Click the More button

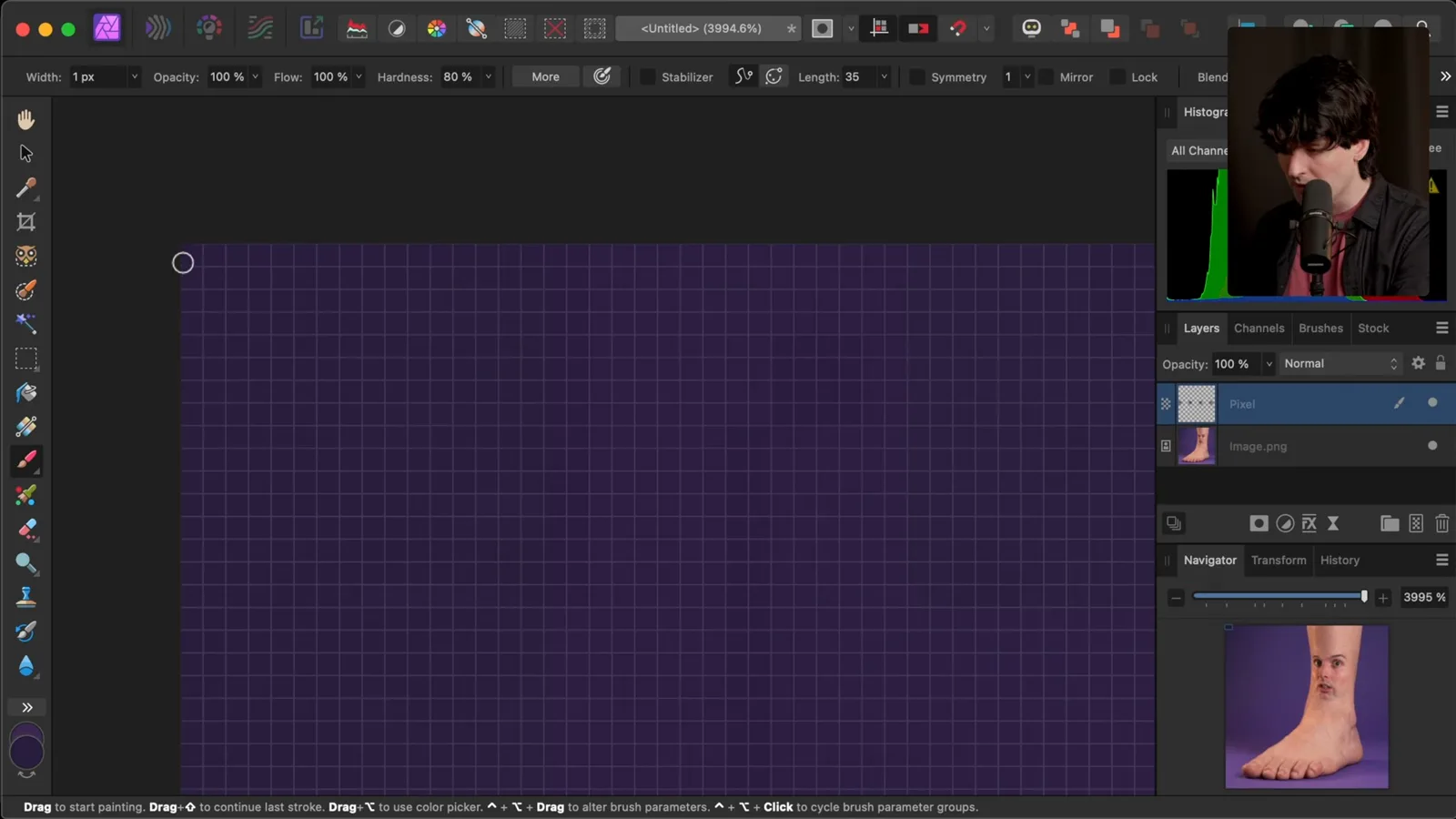tap(545, 77)
